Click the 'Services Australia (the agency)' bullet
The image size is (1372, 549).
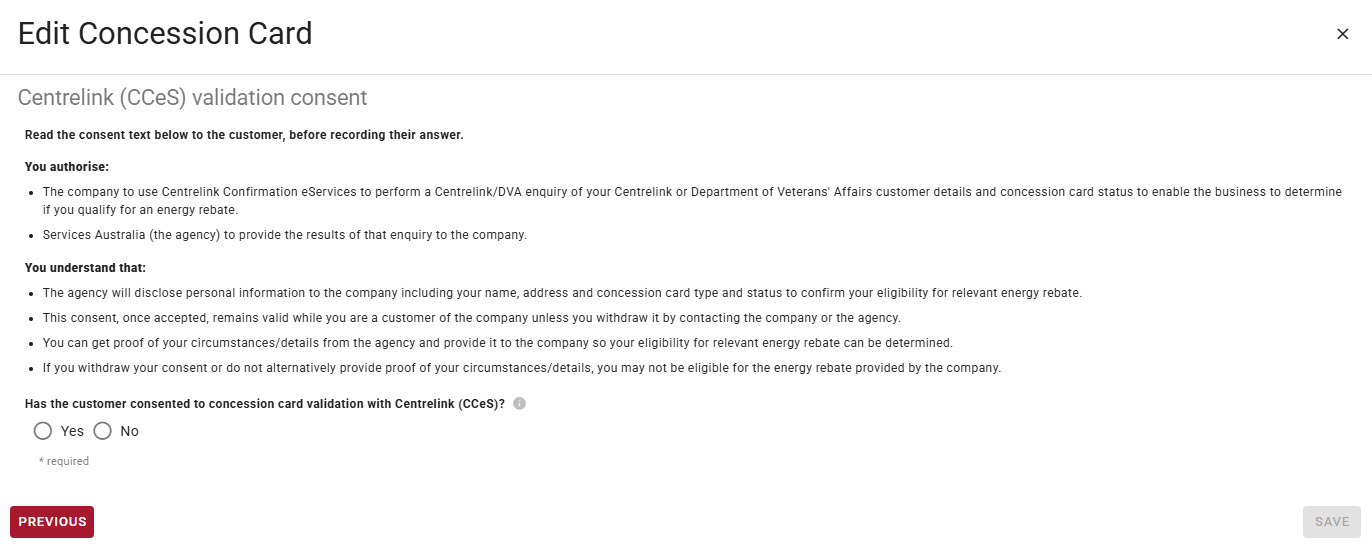284,236
